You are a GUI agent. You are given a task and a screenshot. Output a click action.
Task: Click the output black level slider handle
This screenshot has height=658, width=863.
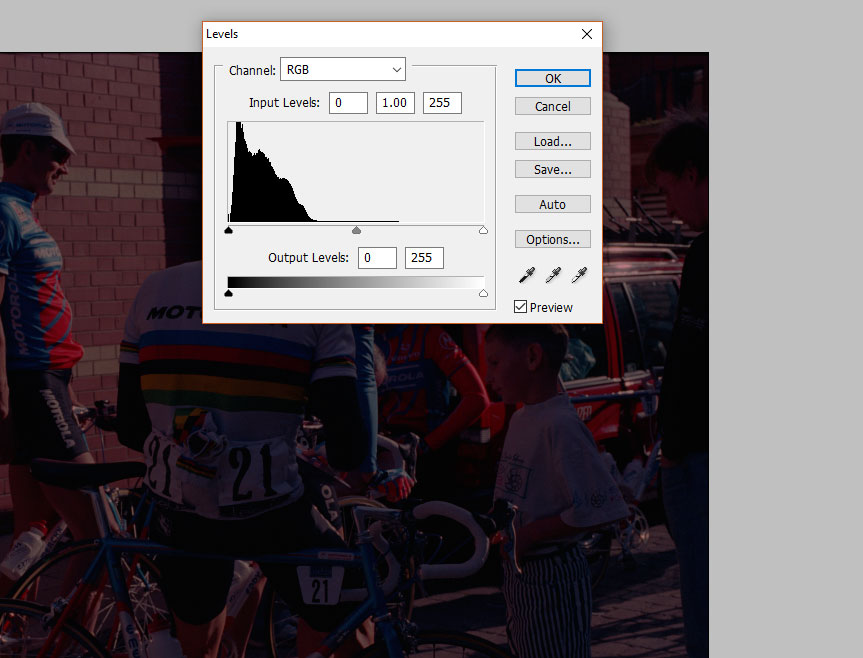[x=228, y=293]
